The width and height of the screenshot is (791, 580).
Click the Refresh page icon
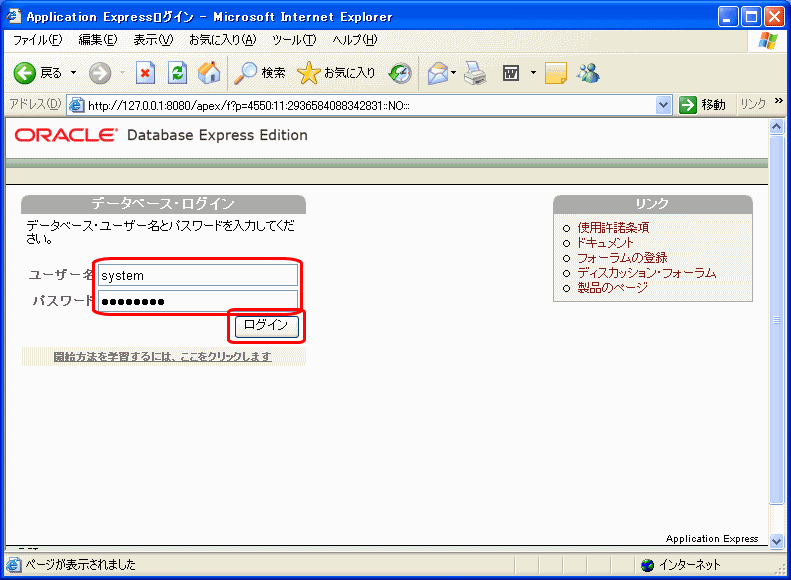tap(177, 73)
